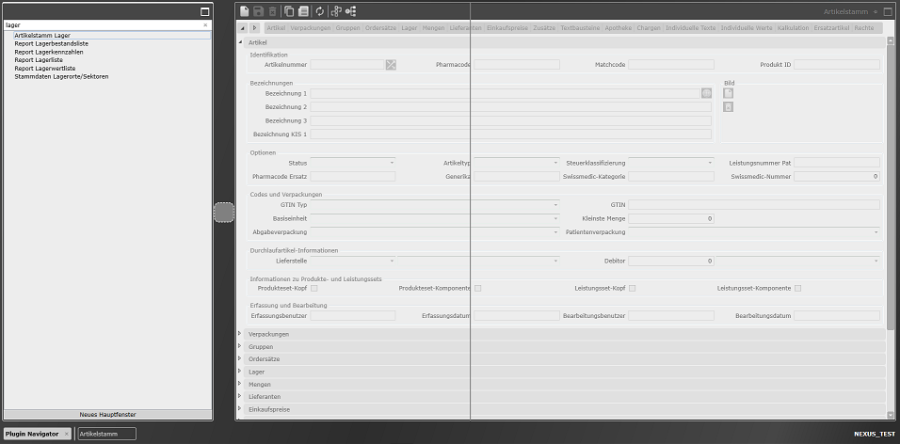Expand the Einkaufspreise section
The width and height of the screenshot is (900, 444).
click(x=240, y=410)
